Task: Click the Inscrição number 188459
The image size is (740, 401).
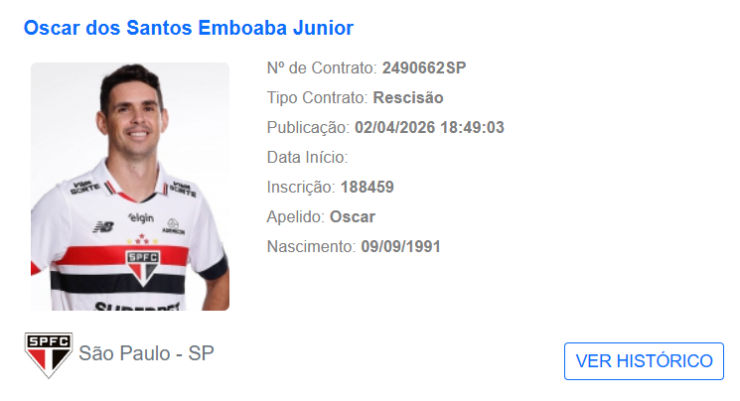Action: (x=367, y=187)
